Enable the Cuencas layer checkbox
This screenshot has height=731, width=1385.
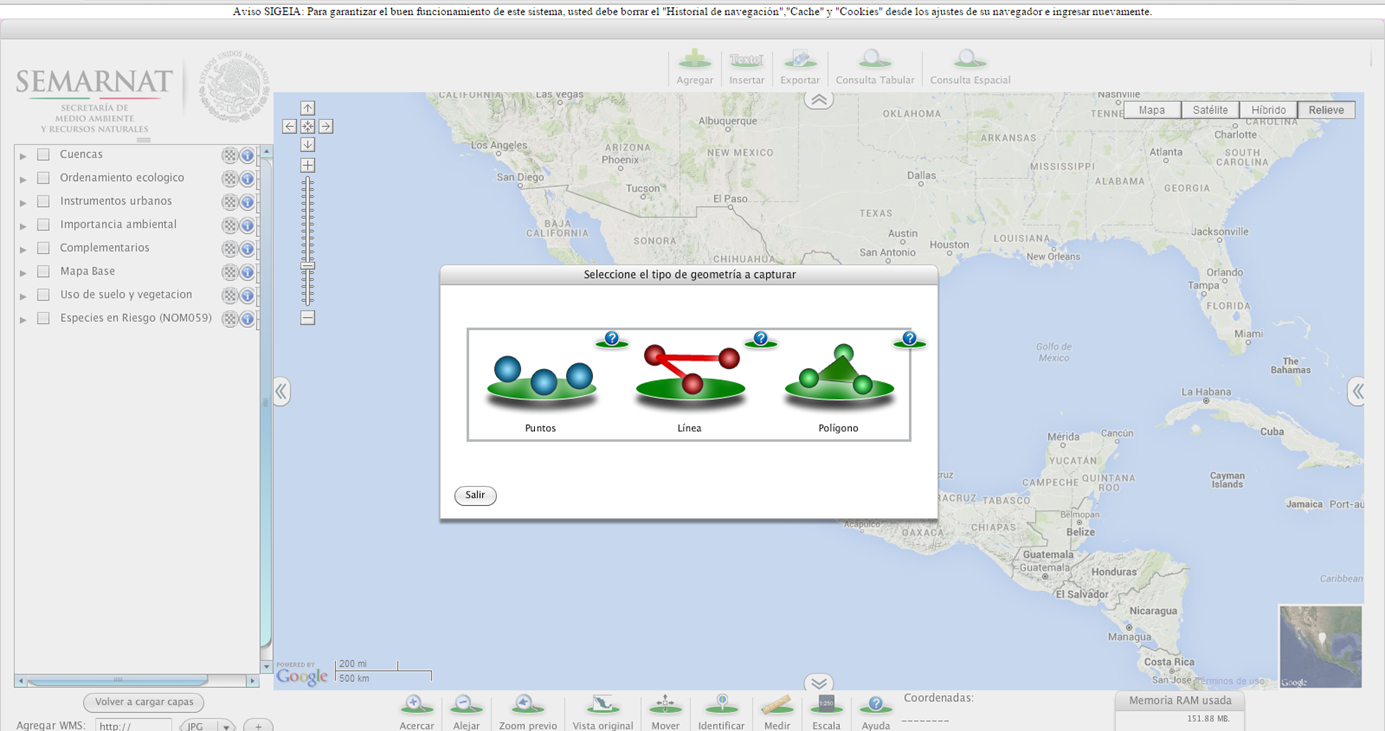pos(43,155)
